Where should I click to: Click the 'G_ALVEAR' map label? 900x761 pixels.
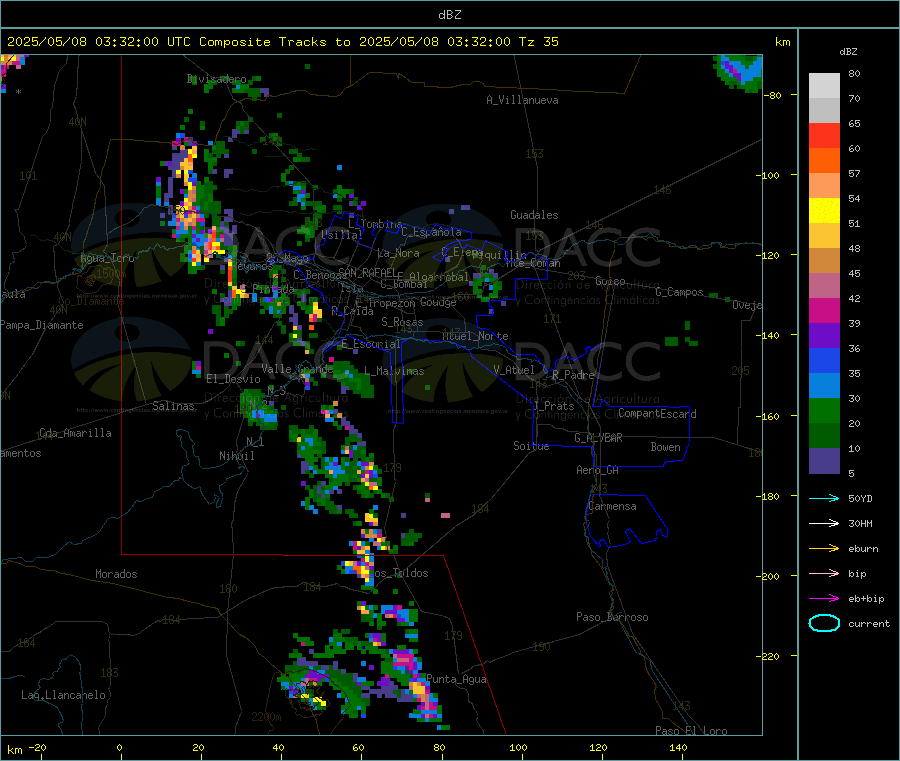pos(598,438)
